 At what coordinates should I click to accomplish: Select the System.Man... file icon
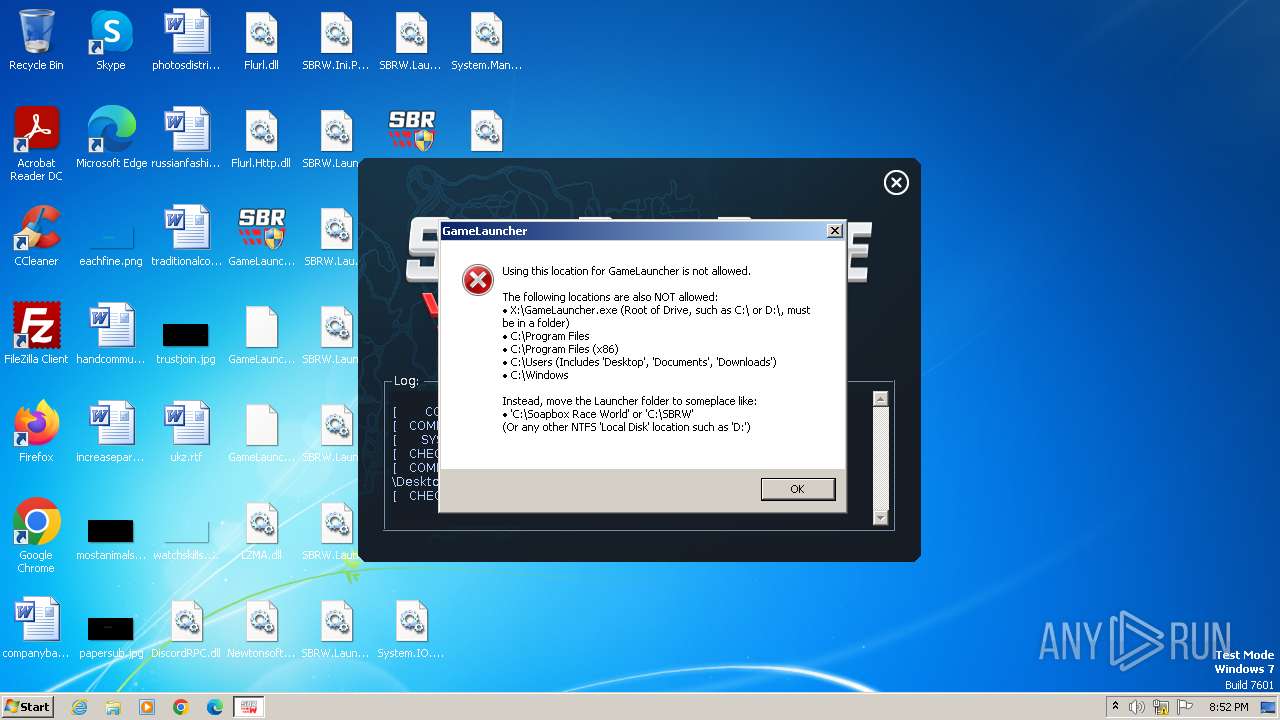(x=486, y=40)
